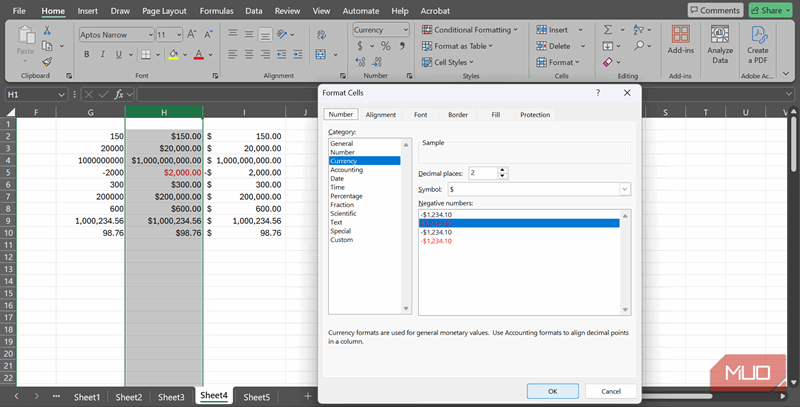Click the Wrap Text icon
This screenshot has width=800, height=407.
(x=321, y=35)
